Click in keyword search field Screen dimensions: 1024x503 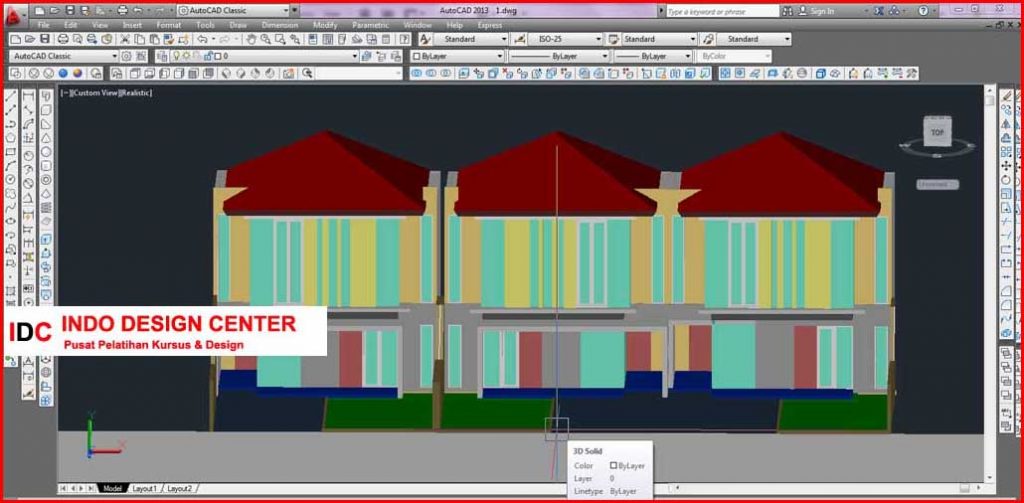722,11
